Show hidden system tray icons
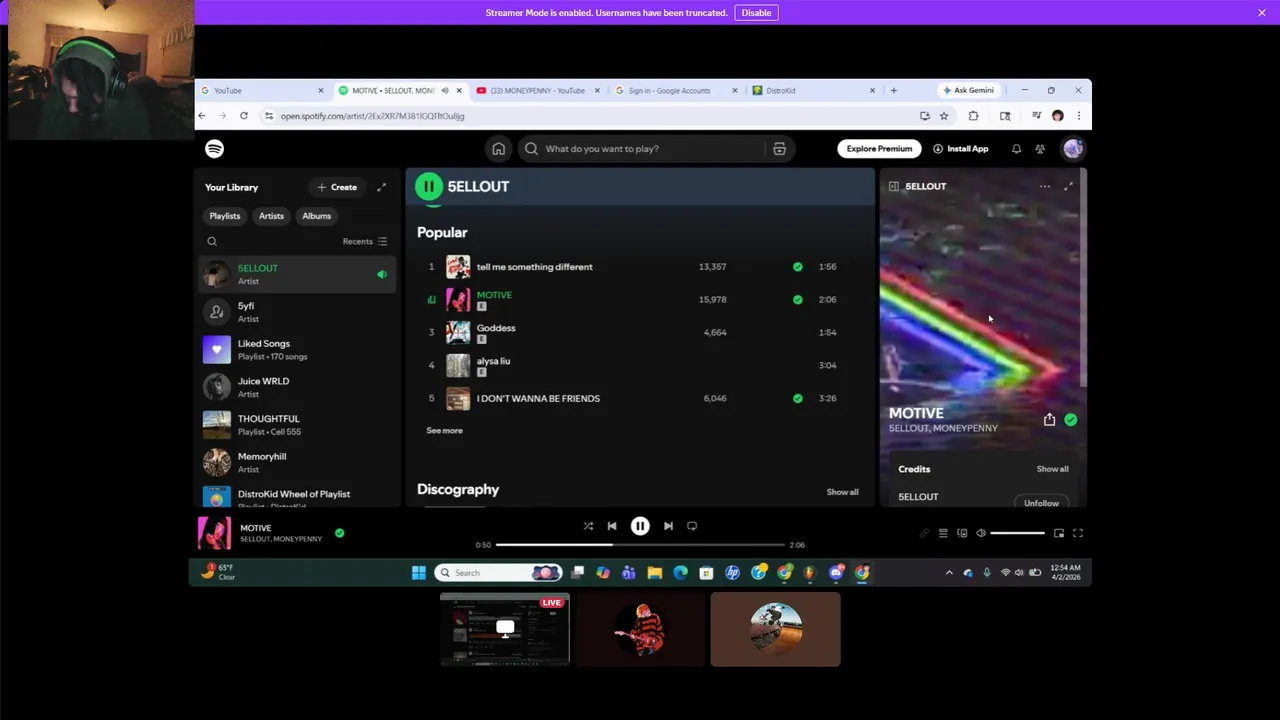Viewport: 1280px width, 720px height. click(x=949, y=573)
